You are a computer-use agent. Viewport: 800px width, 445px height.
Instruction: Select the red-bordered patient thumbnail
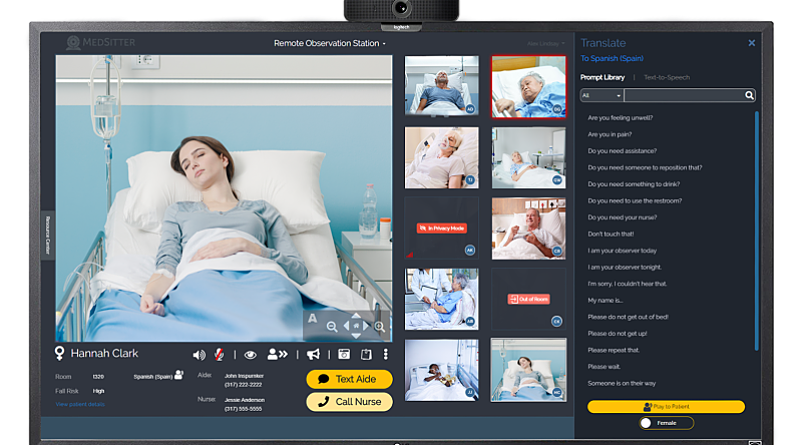(529, 87)
